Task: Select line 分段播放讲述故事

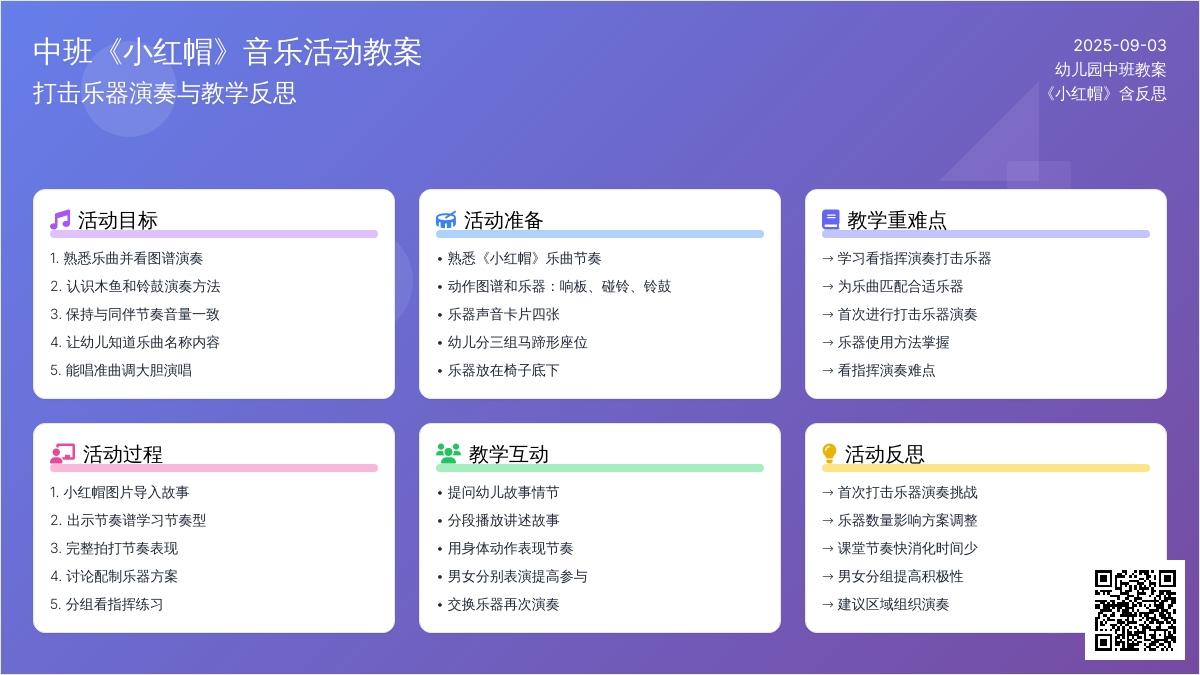Action: tap(498, 520)
